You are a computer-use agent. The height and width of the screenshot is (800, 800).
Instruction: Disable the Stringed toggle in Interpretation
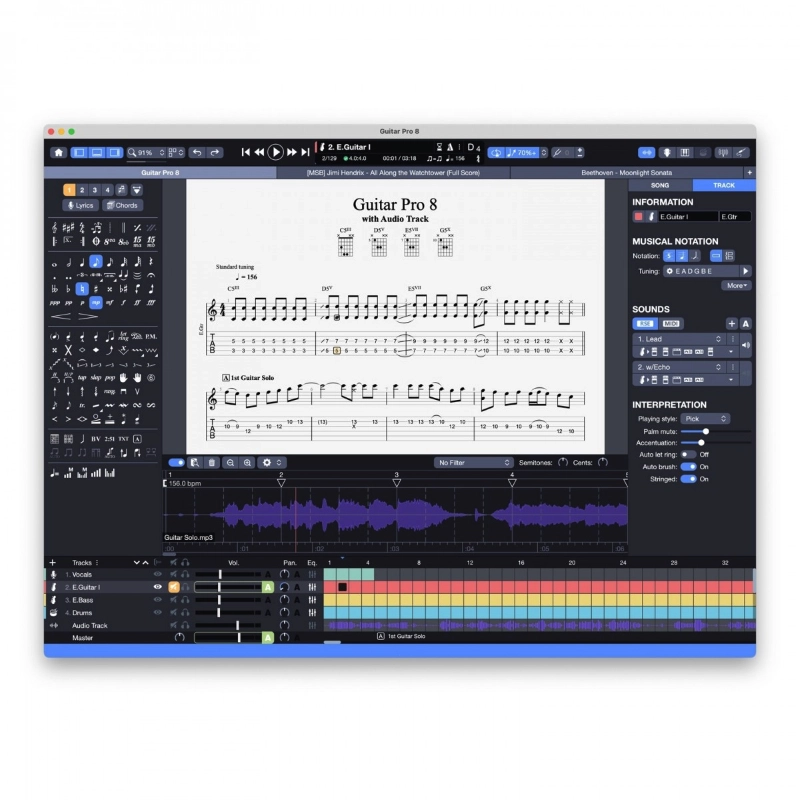687,479
